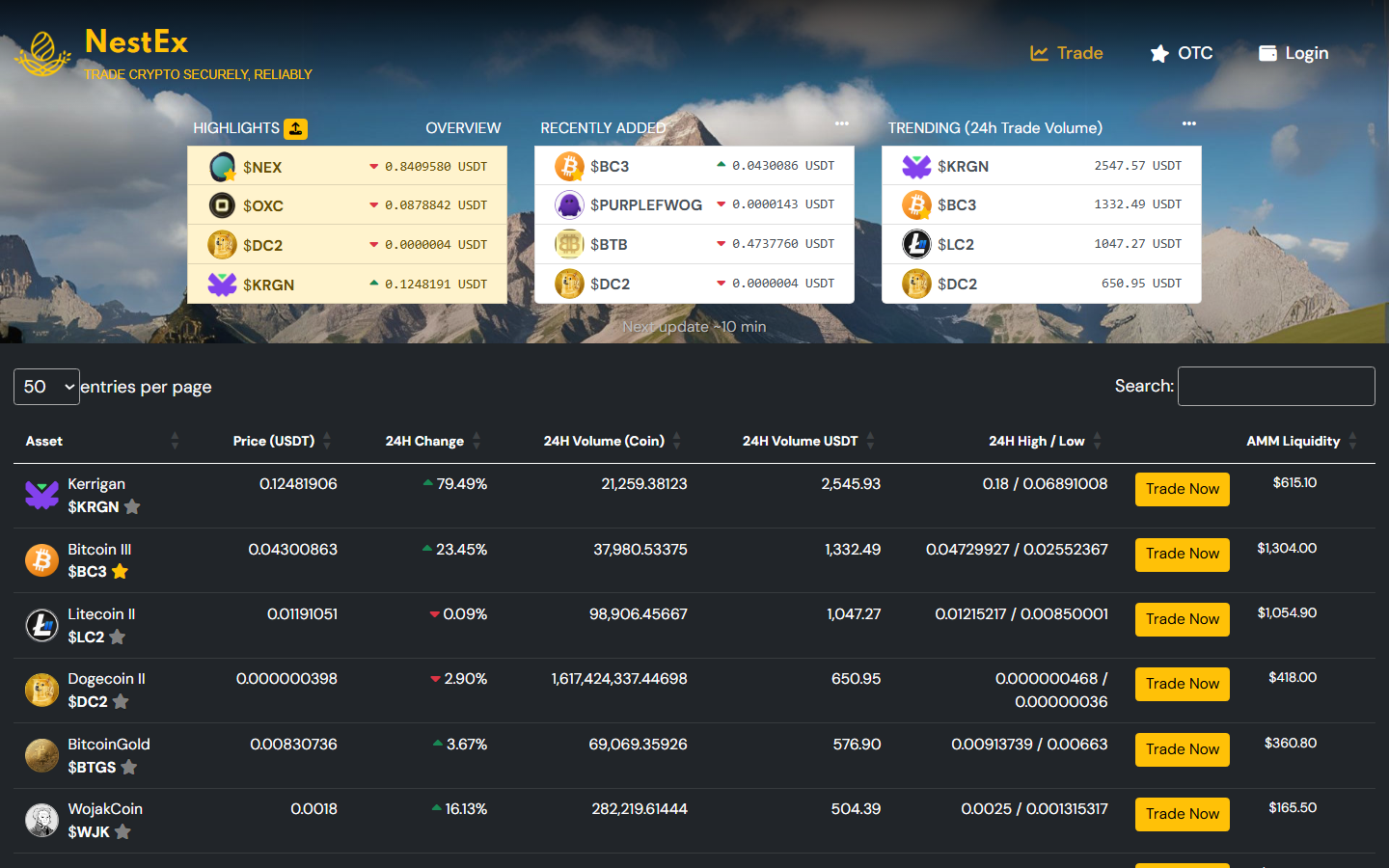Open the OTC menu item
This screenshot has height=868, width=1389.
click(x=1182, y=53)
